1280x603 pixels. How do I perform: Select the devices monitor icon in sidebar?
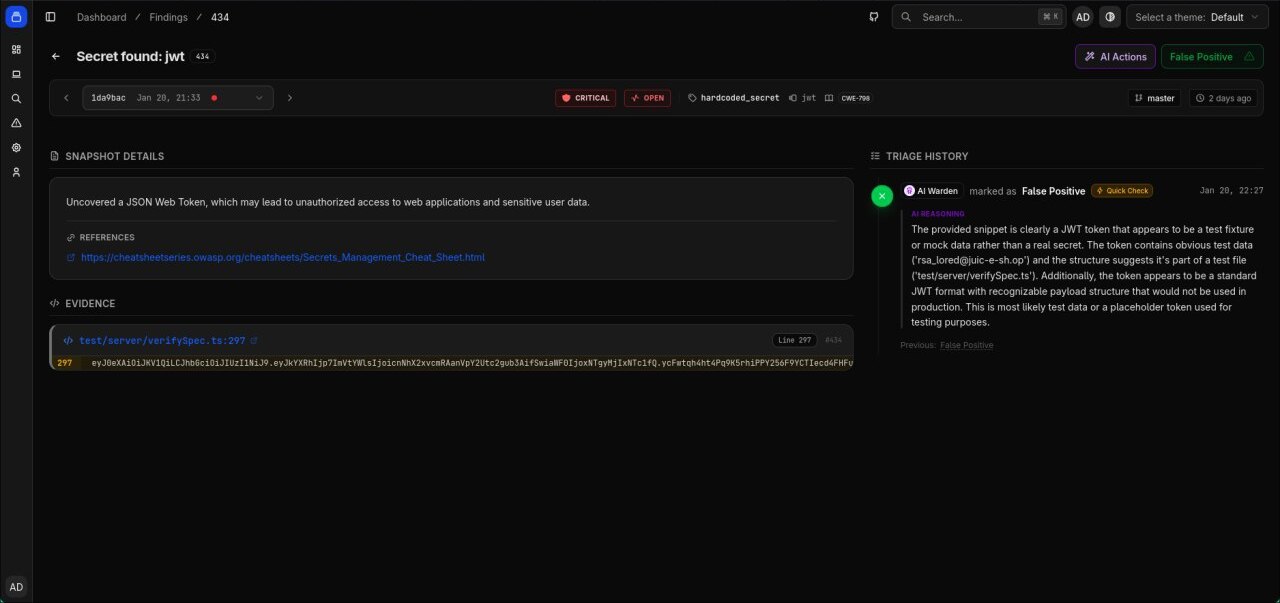coord(15,73)
